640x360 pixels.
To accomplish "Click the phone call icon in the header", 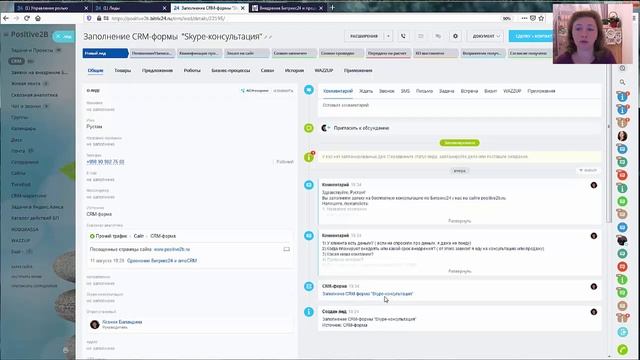I will [x=403, y=36].
